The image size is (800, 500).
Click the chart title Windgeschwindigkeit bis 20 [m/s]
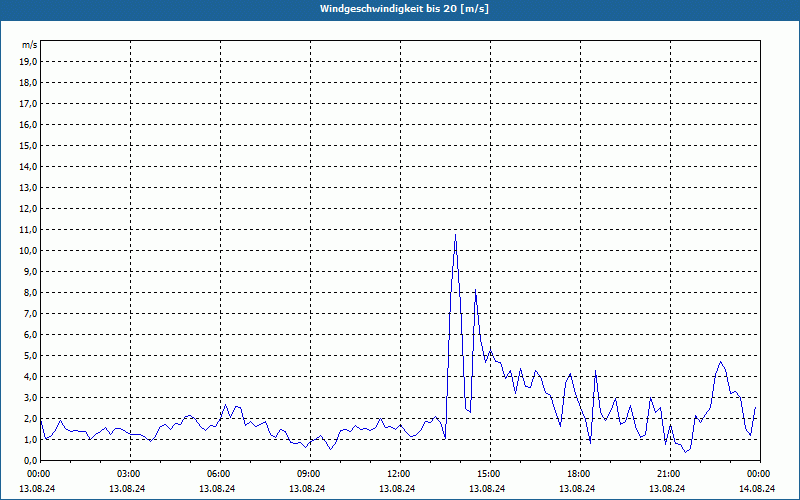(404, 9)
